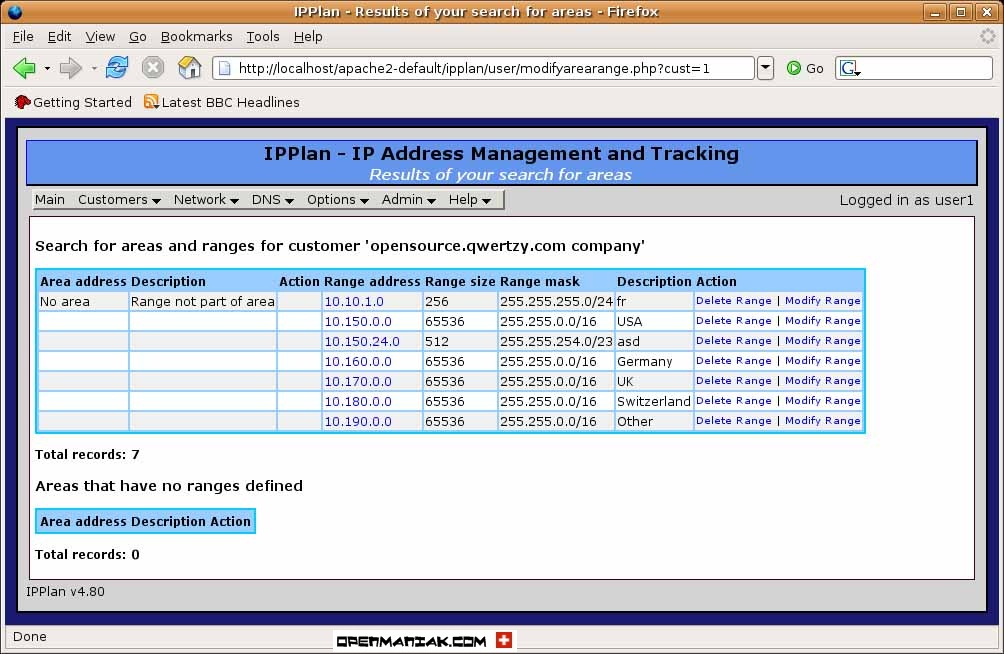Click the 255.255.254.0/23 mask cell
1004x654 pixels.
pos(556,341)
